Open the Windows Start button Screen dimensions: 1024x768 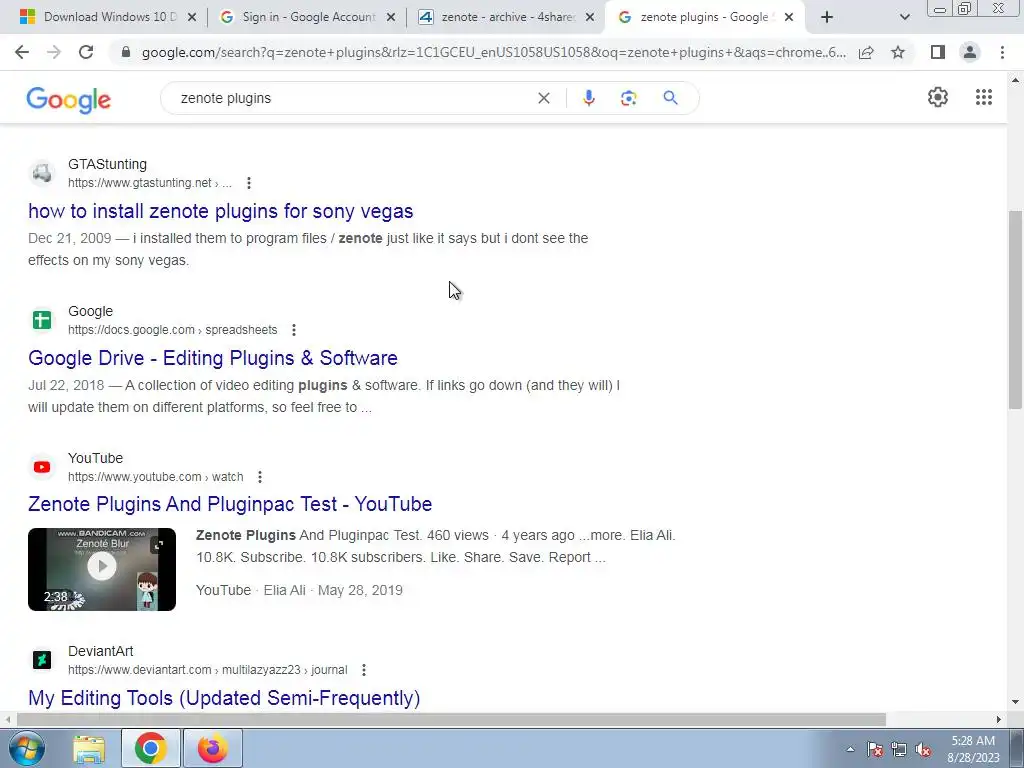click(x=27, y=748)
